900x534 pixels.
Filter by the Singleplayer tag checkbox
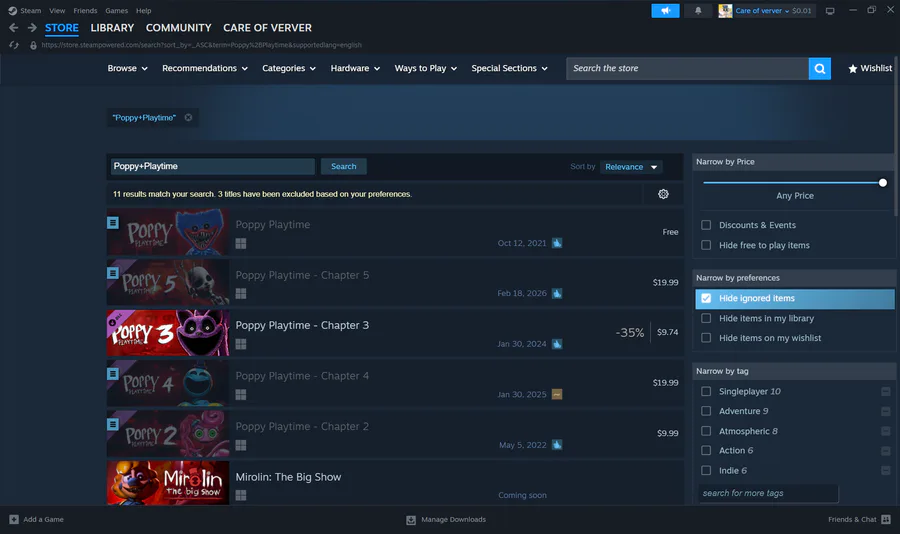(706, 392)
